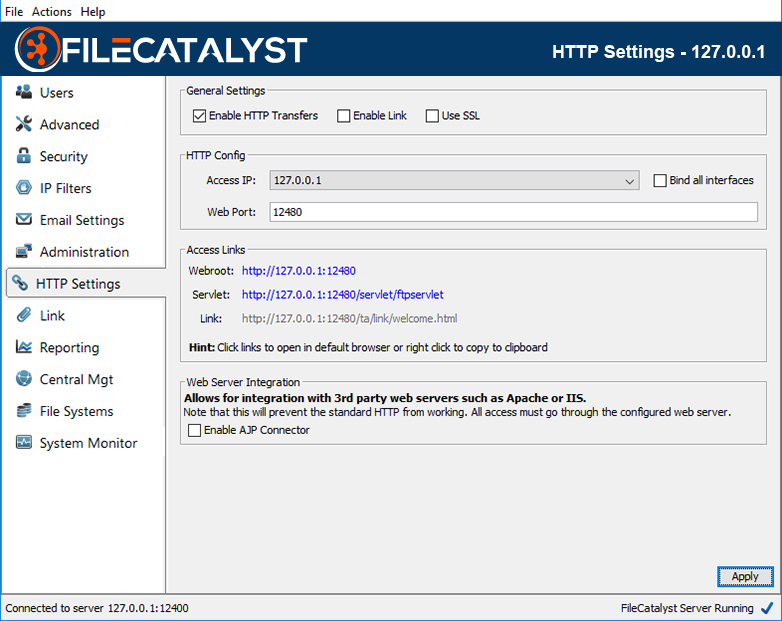Uncheck Enable HTTP Transfers checkbox
782x621 pixels.
(199, 116)
